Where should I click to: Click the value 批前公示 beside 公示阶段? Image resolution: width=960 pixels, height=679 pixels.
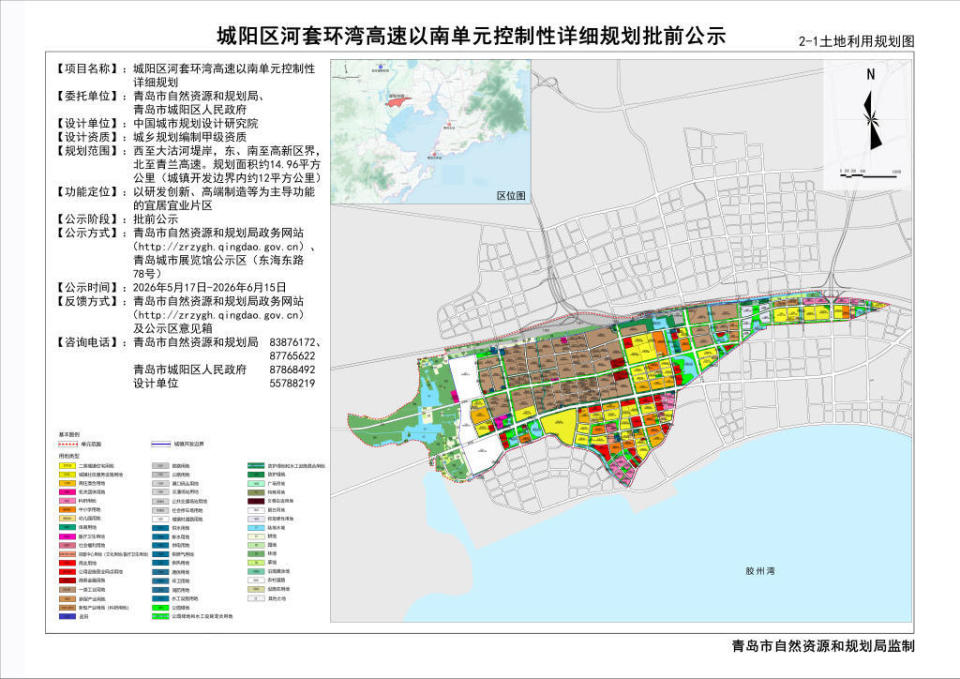tap(156, 219)
